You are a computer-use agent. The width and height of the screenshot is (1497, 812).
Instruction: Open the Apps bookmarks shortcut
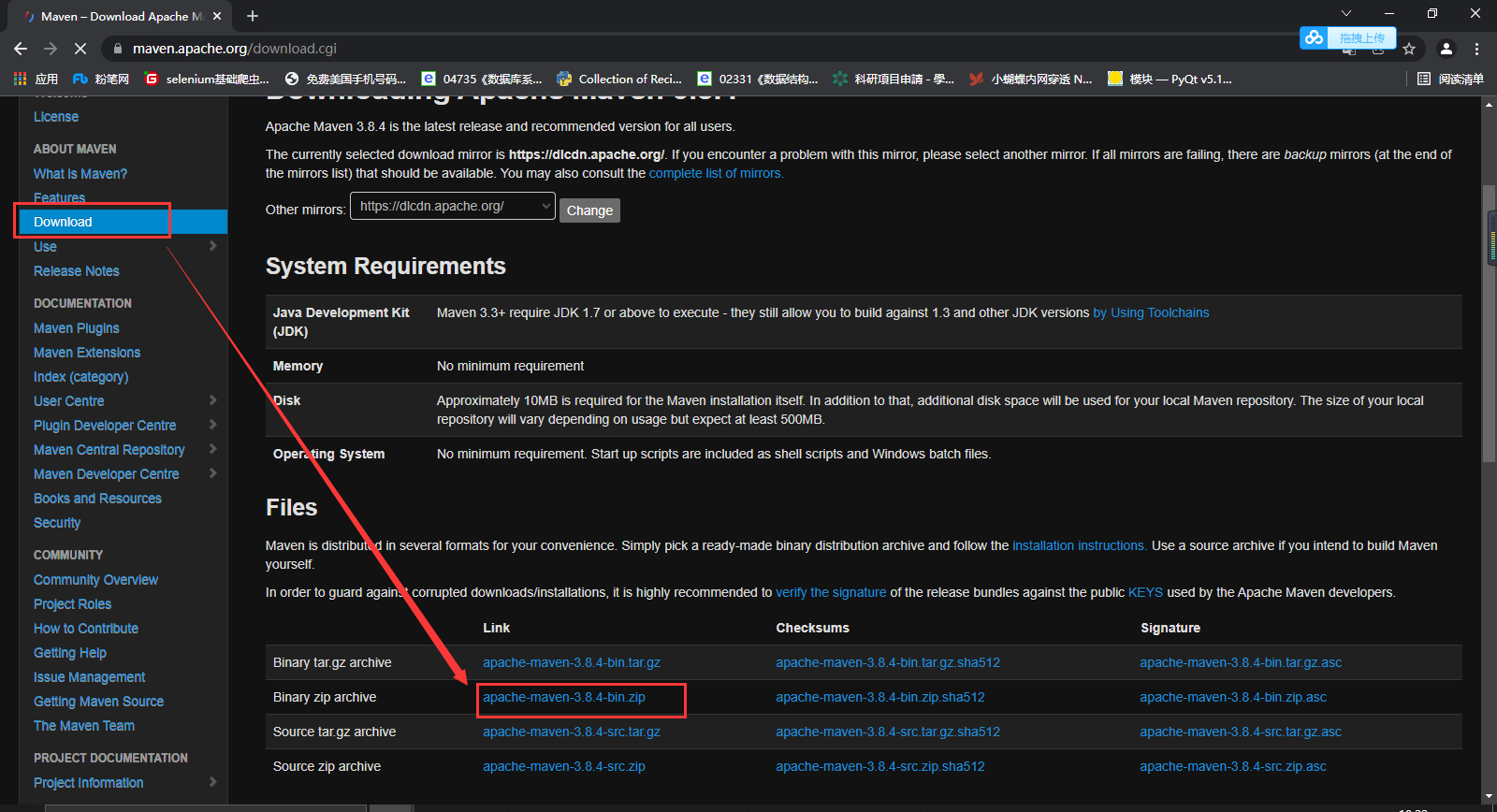36,79
